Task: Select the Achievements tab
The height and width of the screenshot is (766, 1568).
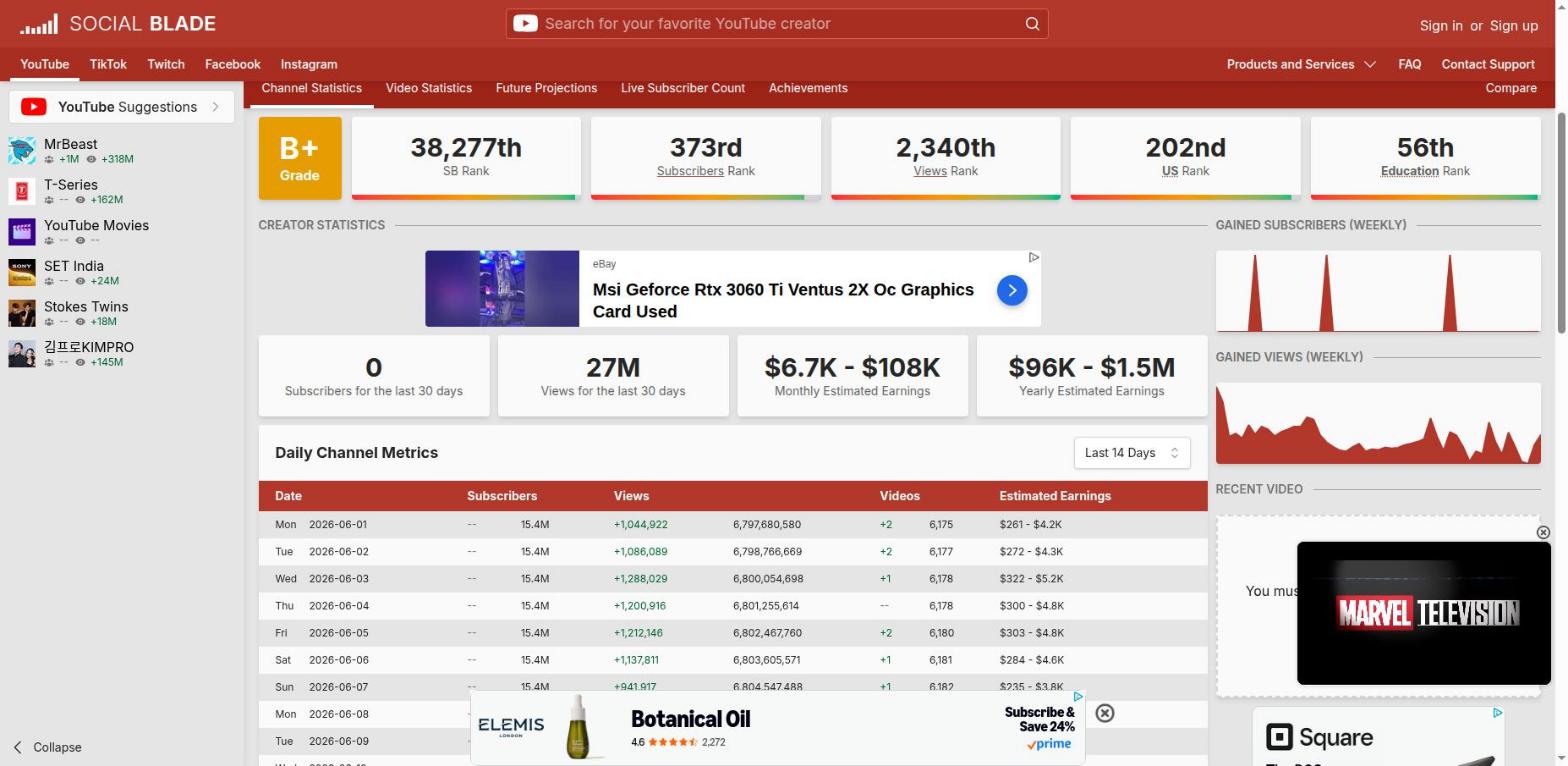Action: click(x=808, y=88)
